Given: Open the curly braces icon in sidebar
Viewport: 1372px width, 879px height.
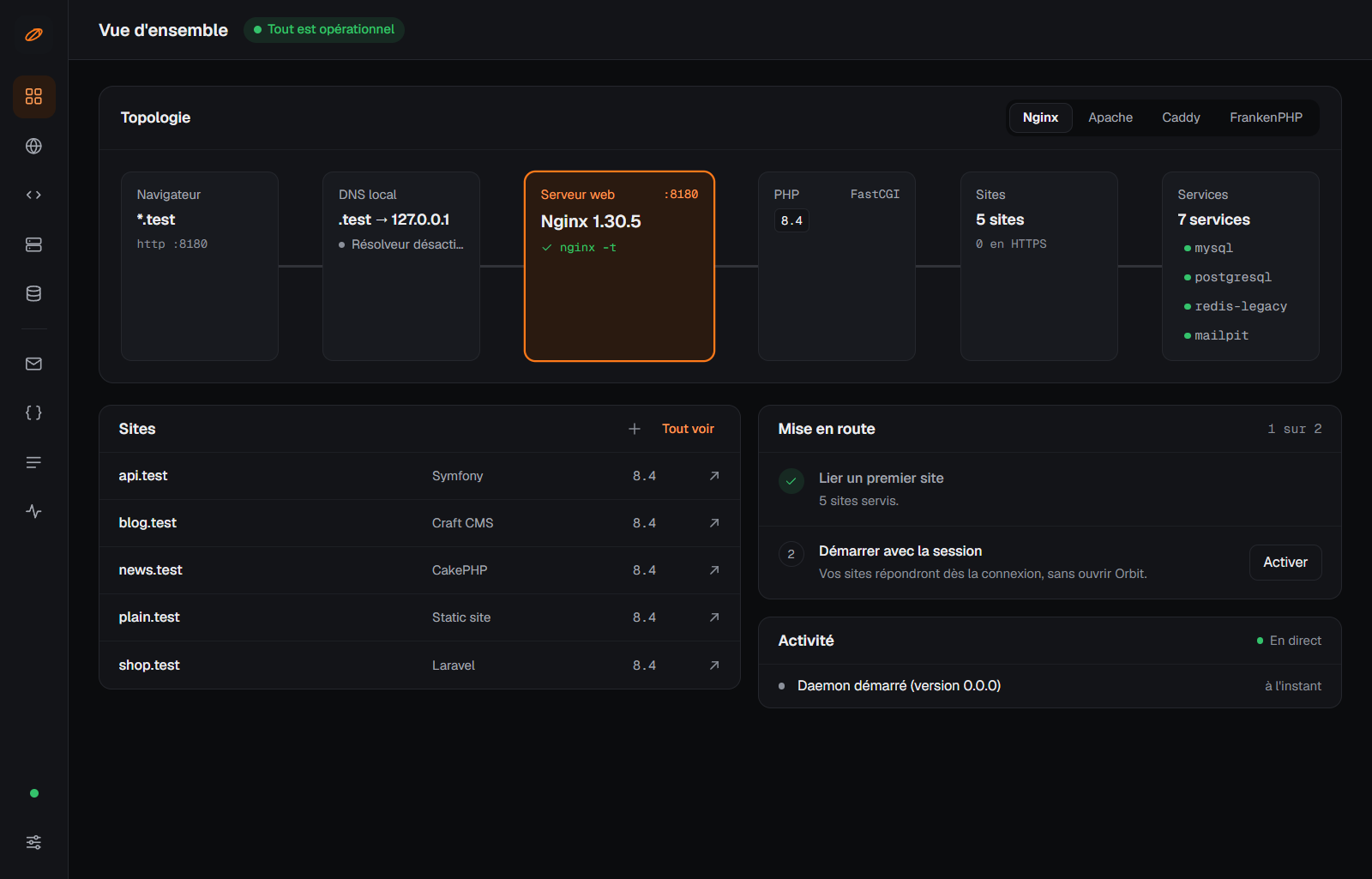Looking at the screenshot, I should 33,412.
